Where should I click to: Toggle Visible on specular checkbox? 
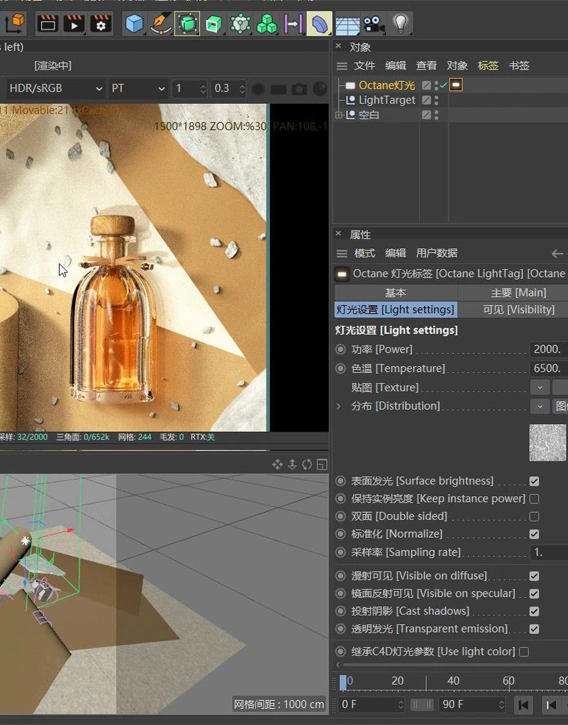pos(534,594)
